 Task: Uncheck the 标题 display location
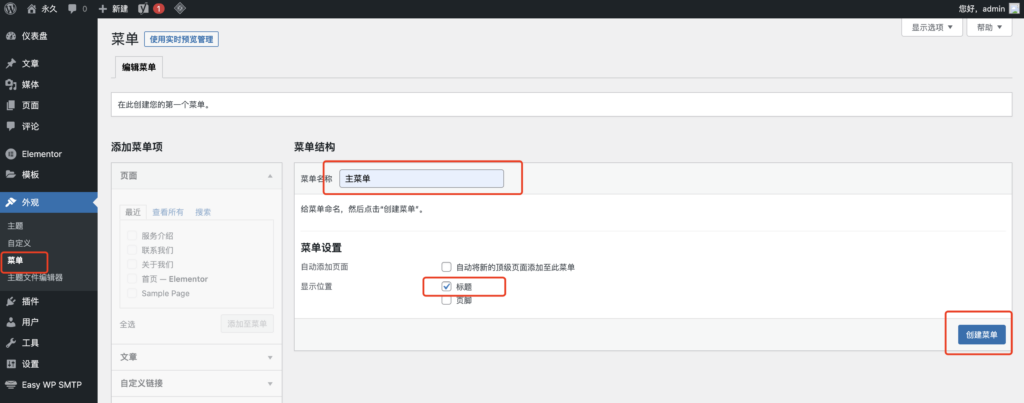click(447, 286)
